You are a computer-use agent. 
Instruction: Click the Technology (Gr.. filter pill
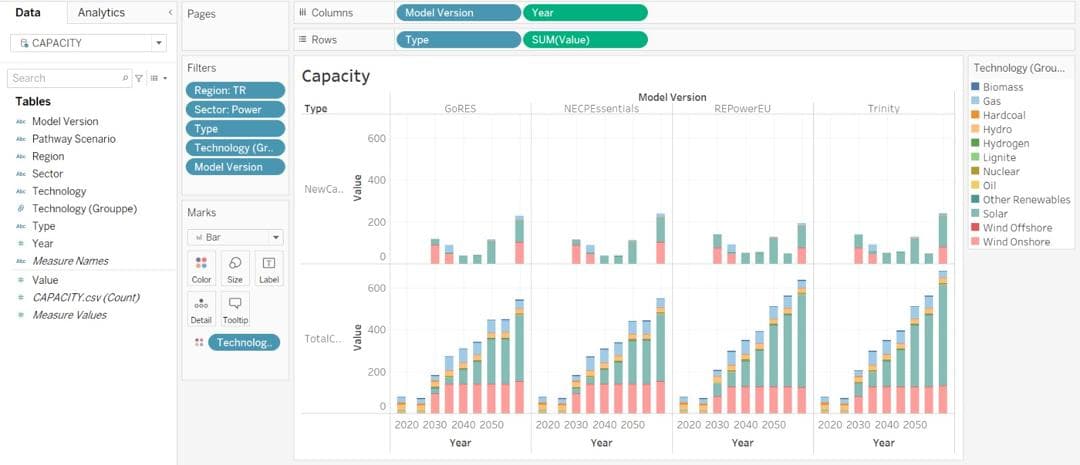tap(235, 147)
